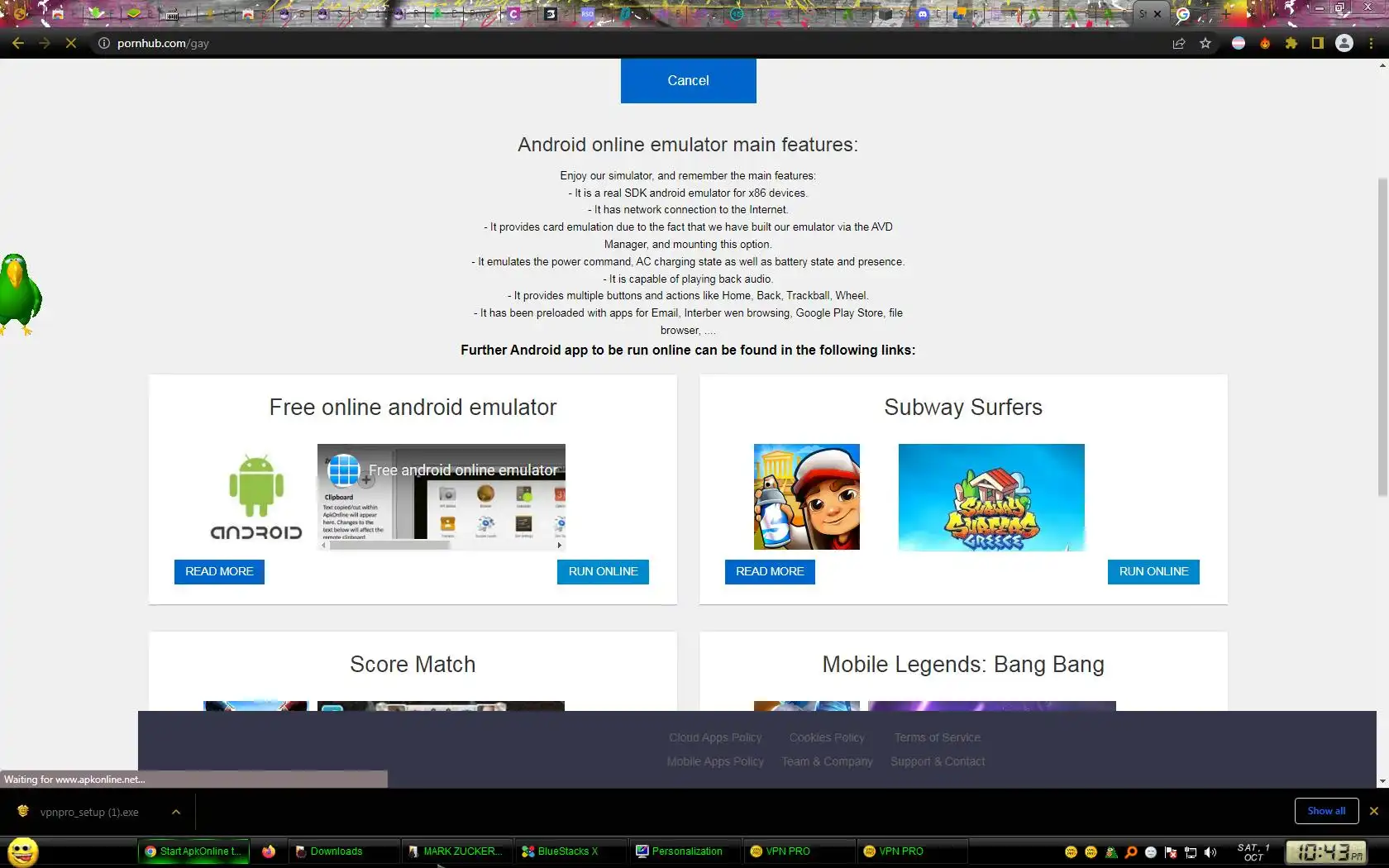This screenshot has height=868, width=1389.
Task: Open the Extensions puzzle piece menu
Action: coord(1291,43)
